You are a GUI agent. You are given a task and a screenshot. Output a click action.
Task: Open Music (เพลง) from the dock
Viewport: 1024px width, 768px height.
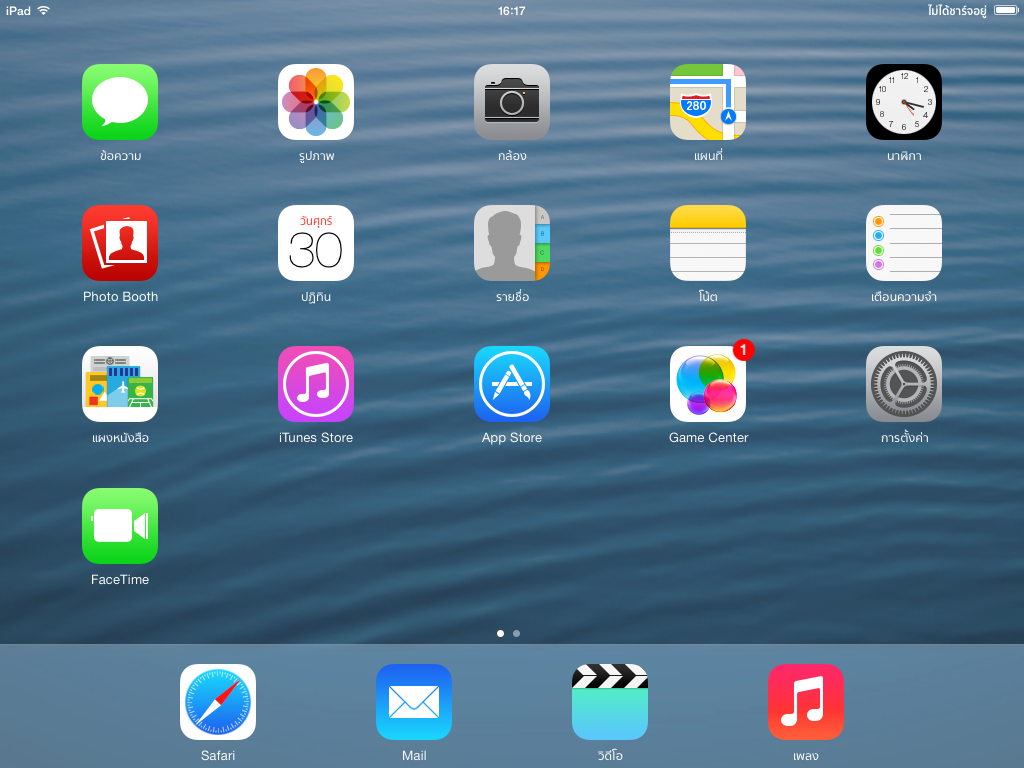coord(806,702)
